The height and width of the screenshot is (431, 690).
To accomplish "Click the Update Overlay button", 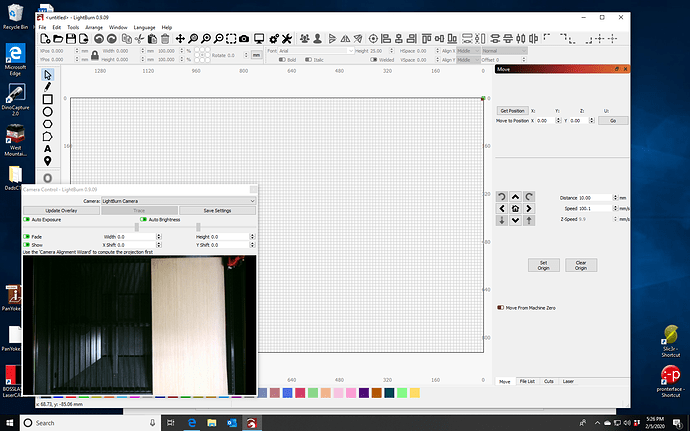I will [x=61, y=210].
